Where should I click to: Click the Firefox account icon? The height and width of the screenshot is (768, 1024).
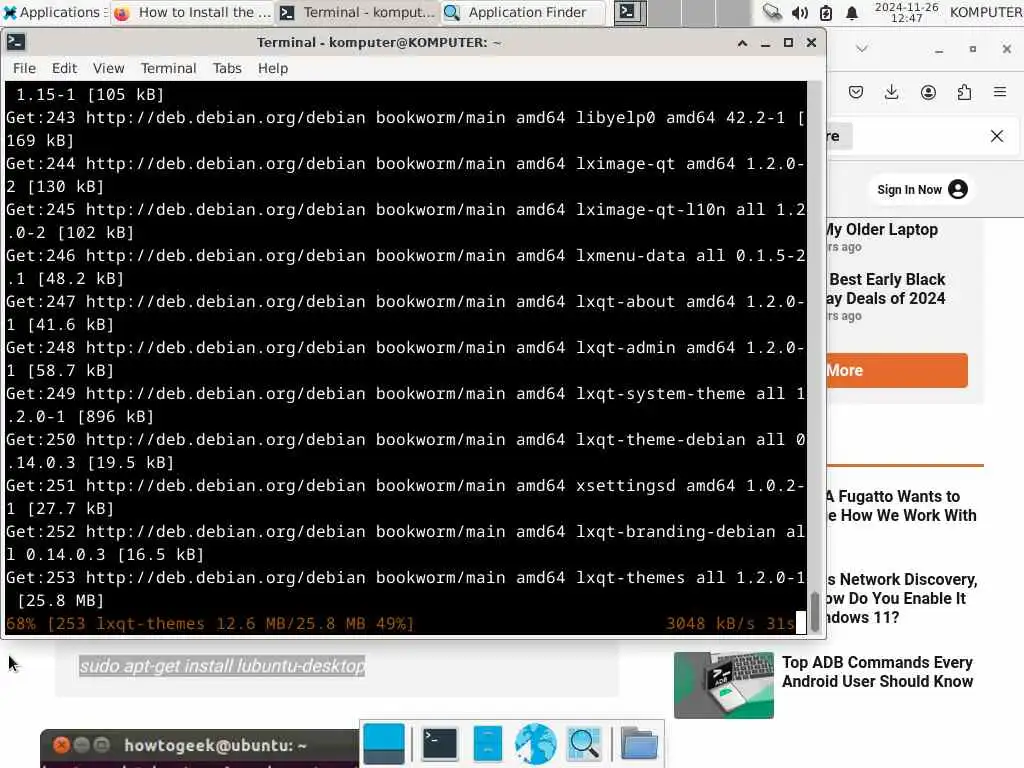928,92
